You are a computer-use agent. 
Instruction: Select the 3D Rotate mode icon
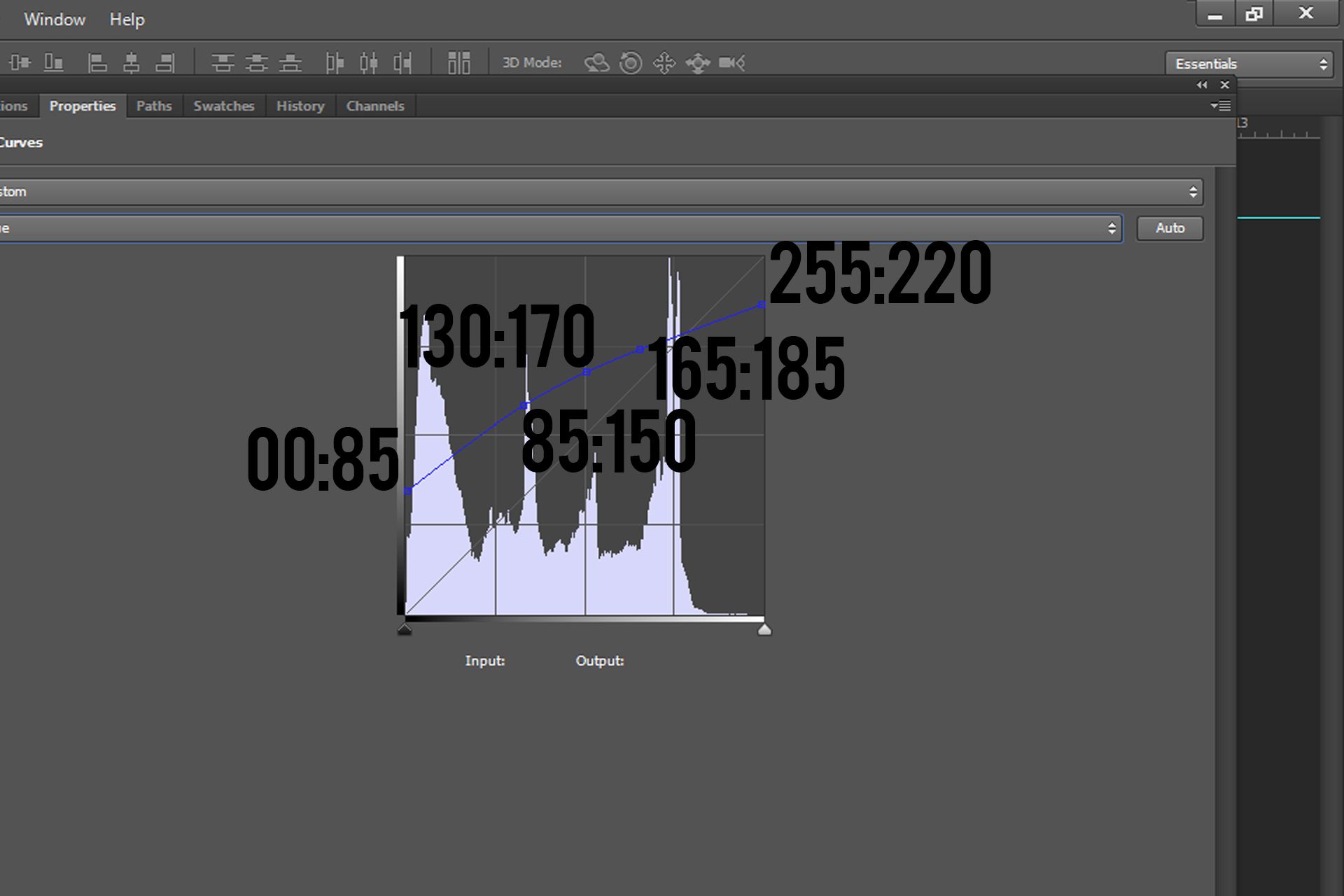click(x=596, y=63)
